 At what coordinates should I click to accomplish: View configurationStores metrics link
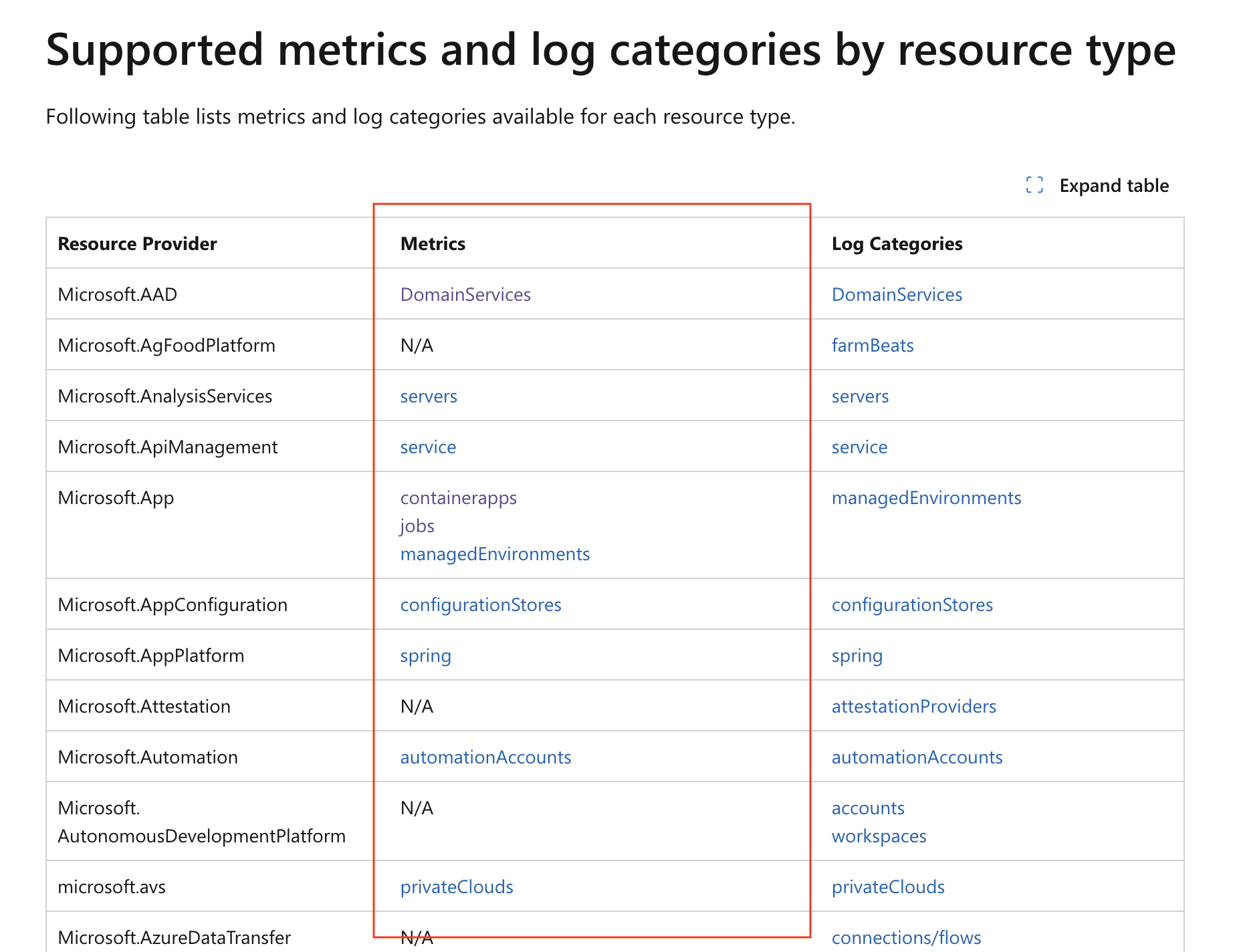coord(480,604)
